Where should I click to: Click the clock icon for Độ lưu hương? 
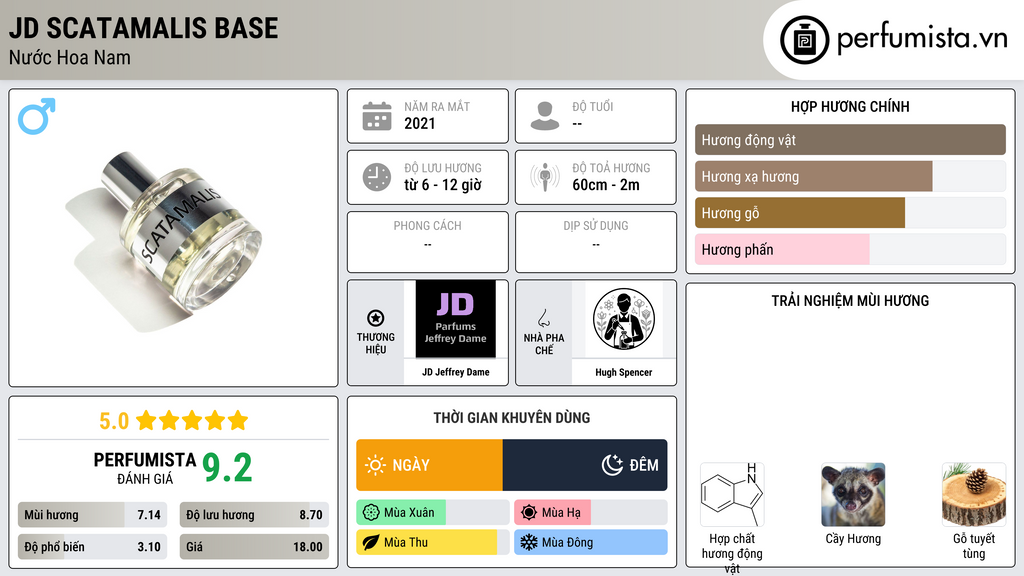pyautogui.click(x=377, y=177)
